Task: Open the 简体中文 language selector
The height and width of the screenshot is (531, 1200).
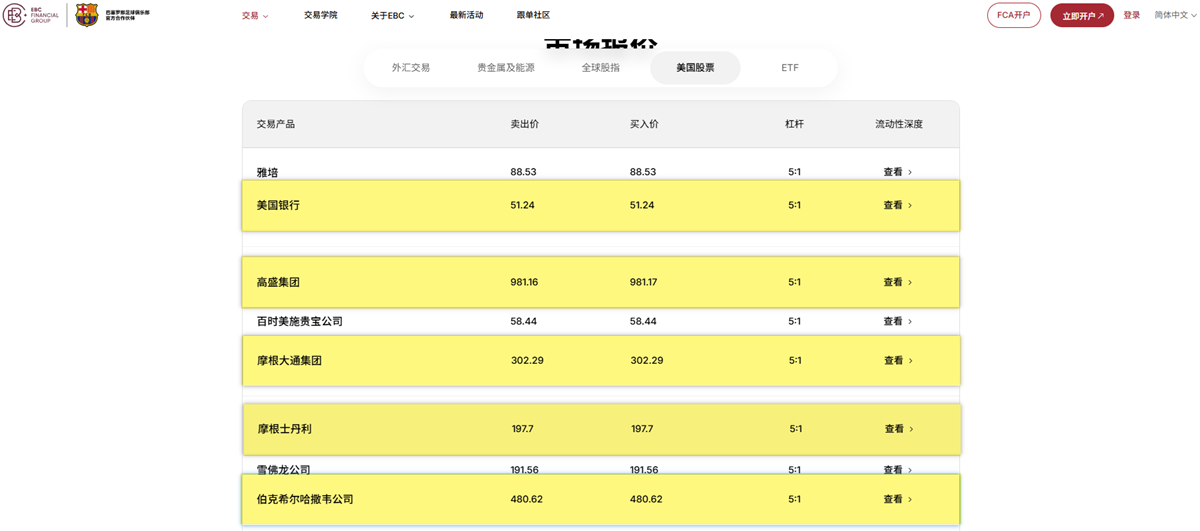Action: click(x=1175, y=16)
